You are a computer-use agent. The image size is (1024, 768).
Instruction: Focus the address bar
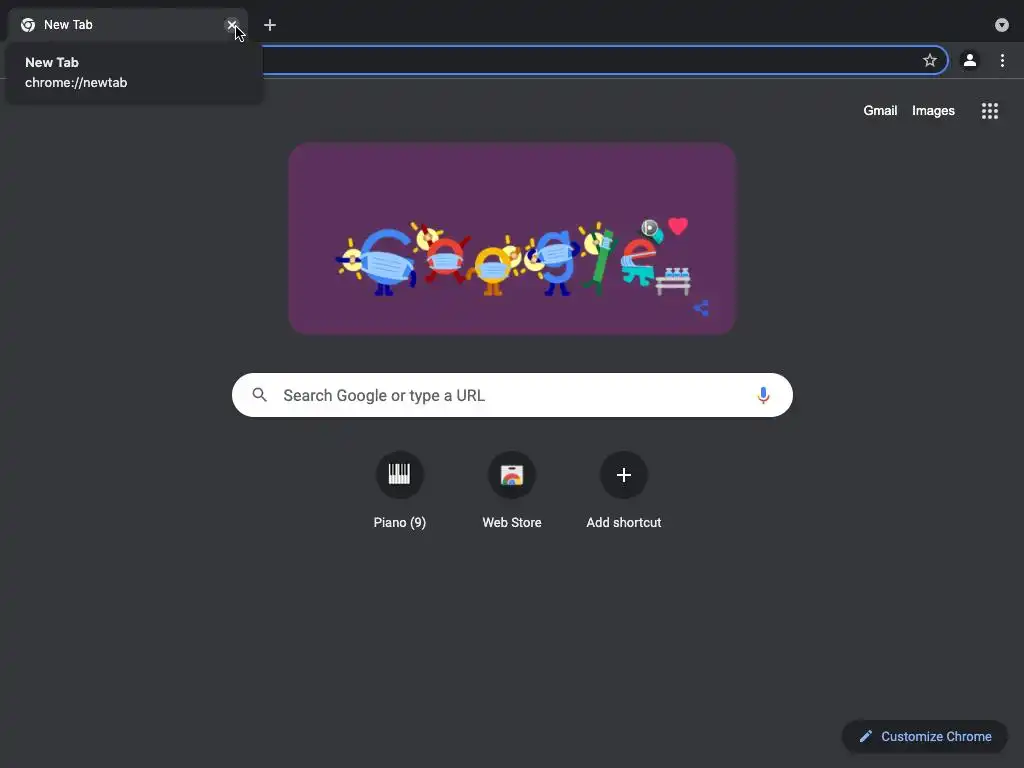pyautogui.click(x=588, y=61)
